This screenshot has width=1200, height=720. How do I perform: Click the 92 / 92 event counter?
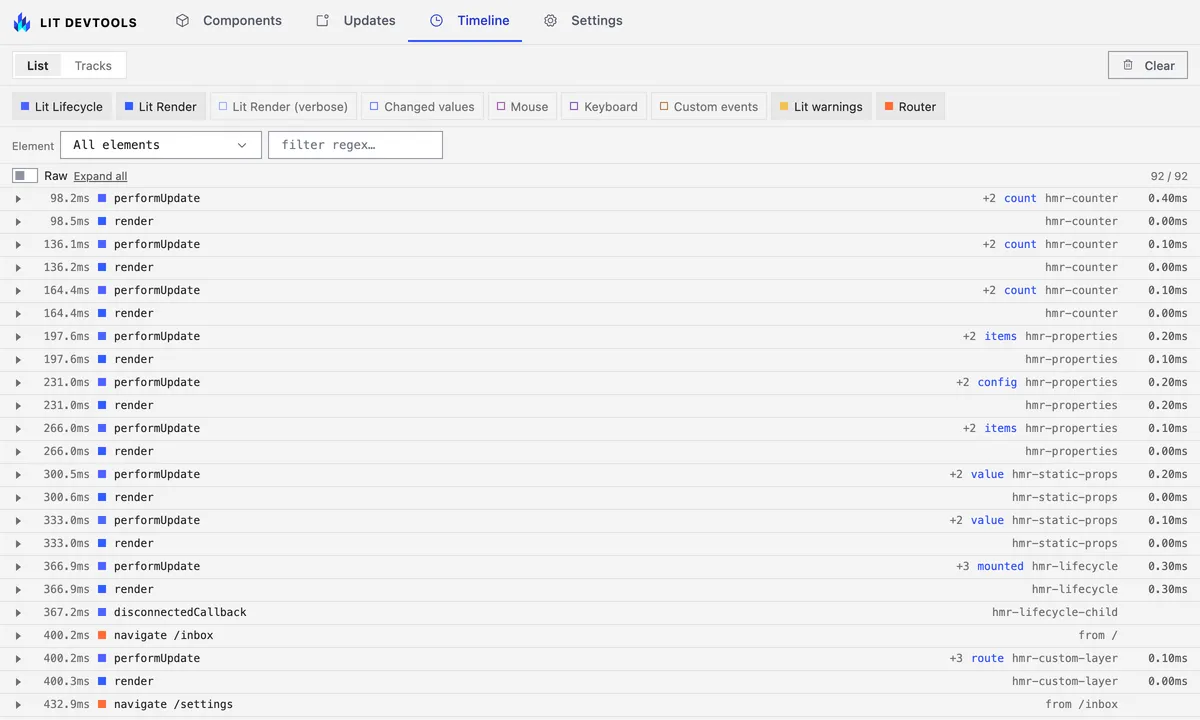(1169, 176)
